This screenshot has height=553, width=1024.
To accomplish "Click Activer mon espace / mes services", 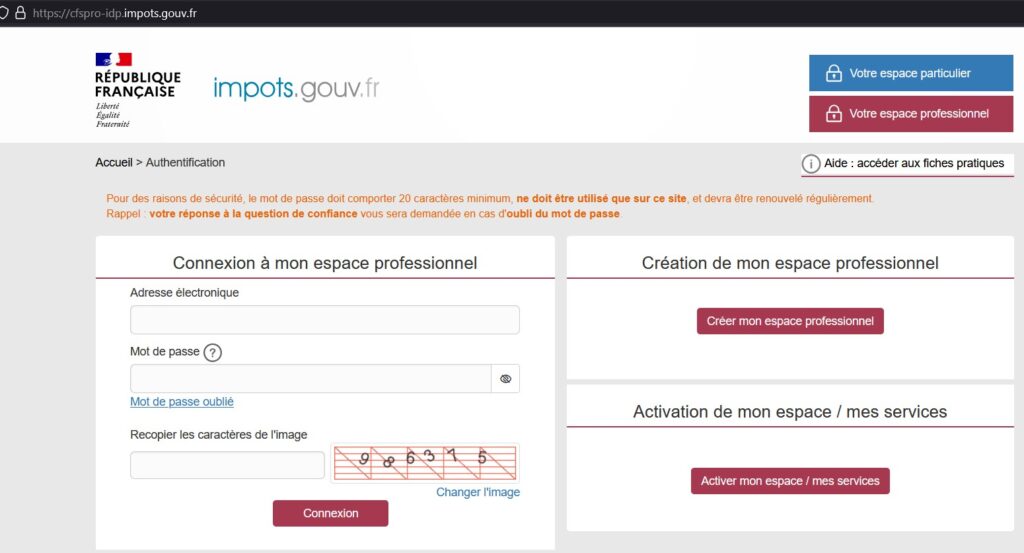I will (x=790, y=481).
